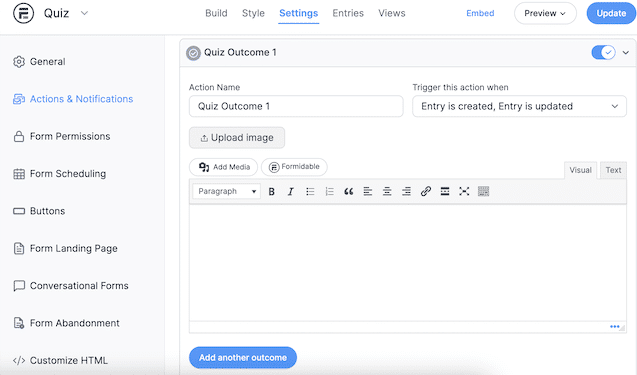
Task: Insert a blockquote
Action: (349, 191)
